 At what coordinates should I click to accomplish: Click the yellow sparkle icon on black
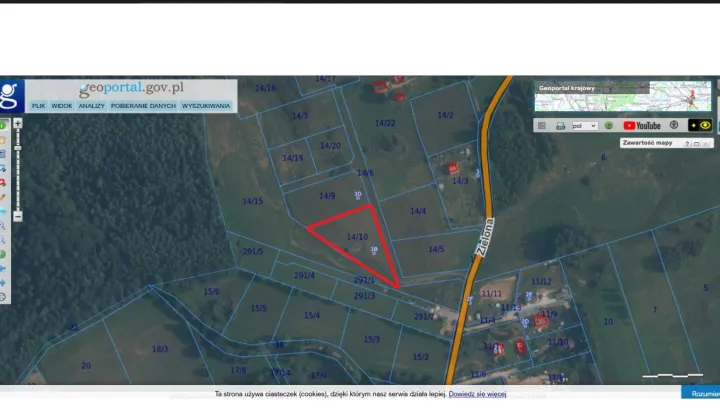693,125
